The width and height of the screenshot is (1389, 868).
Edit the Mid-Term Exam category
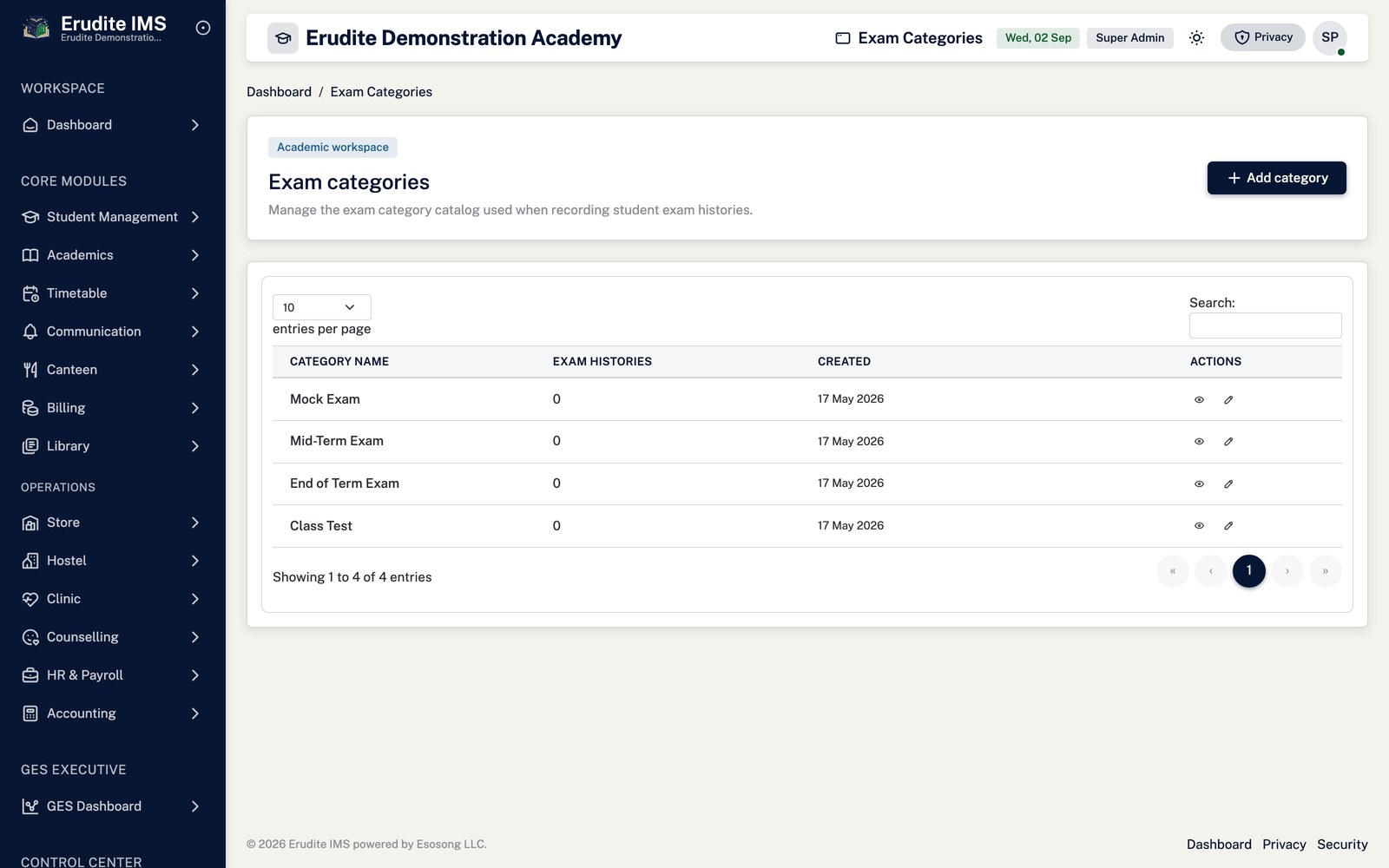pos(1228,442)
